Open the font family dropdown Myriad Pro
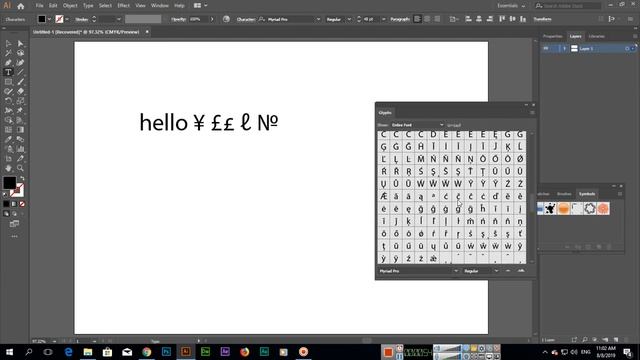Screen dimensions: 640x360 pos(318,19)
